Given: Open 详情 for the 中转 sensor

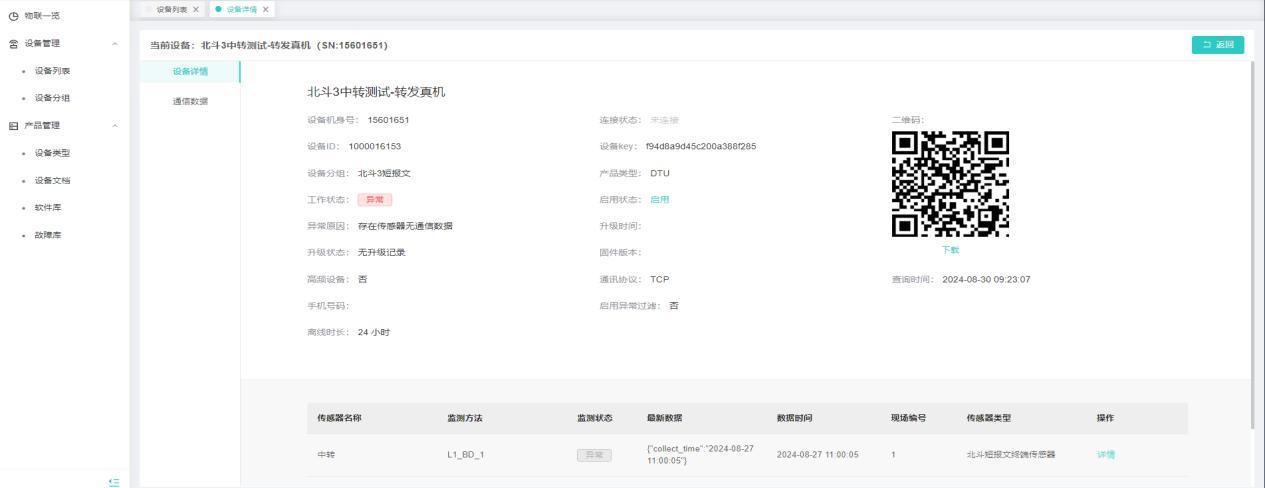Looking at the screenshot, I should pos(1105,455).
